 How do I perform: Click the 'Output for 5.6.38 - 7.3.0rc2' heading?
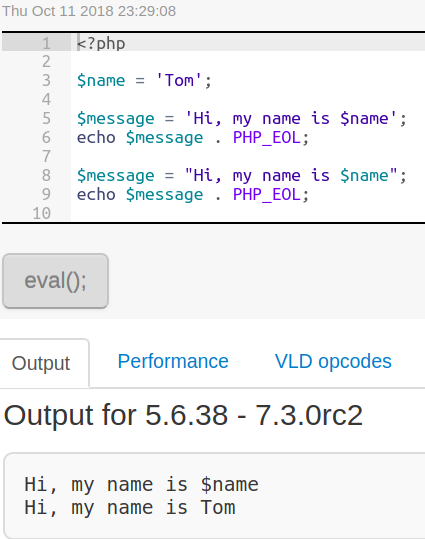183,415
